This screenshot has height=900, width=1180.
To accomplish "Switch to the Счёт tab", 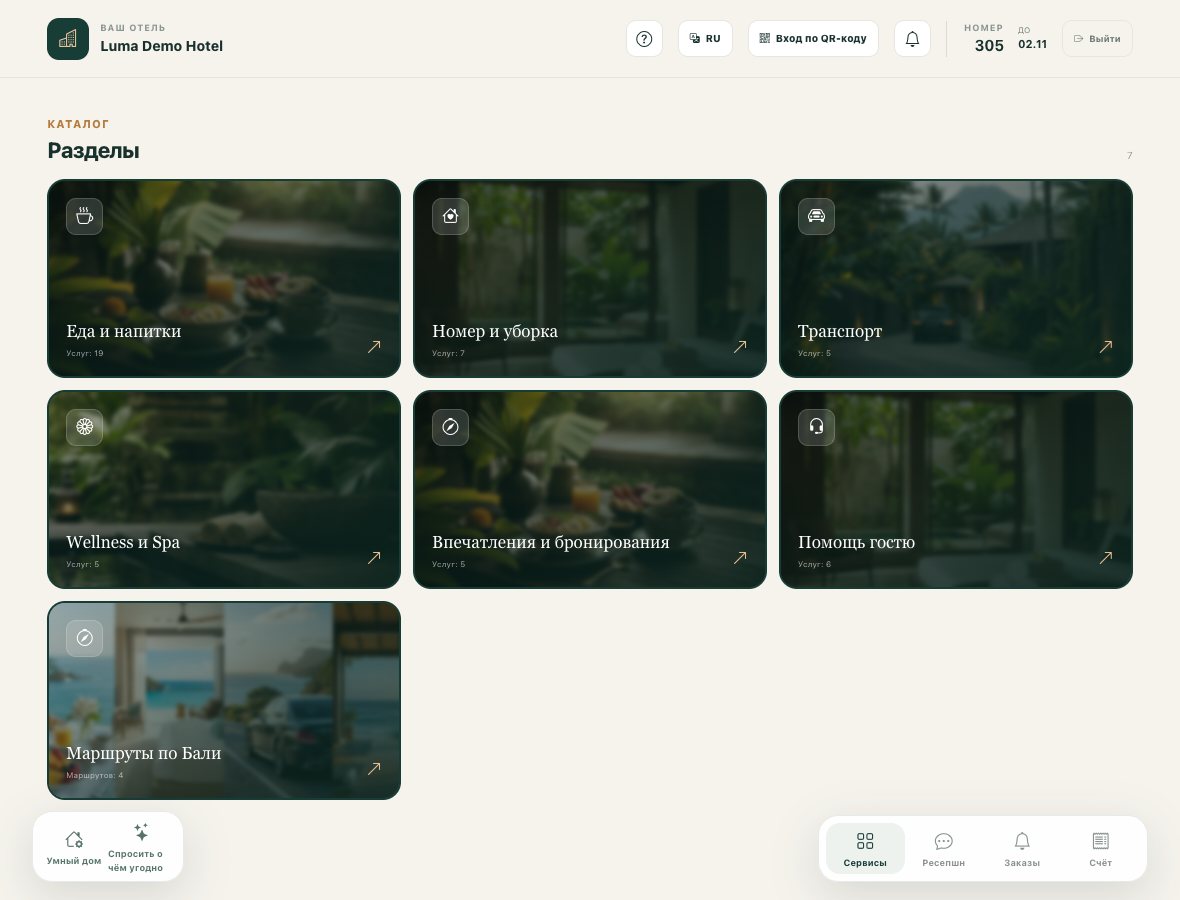I will [1100, 849].
